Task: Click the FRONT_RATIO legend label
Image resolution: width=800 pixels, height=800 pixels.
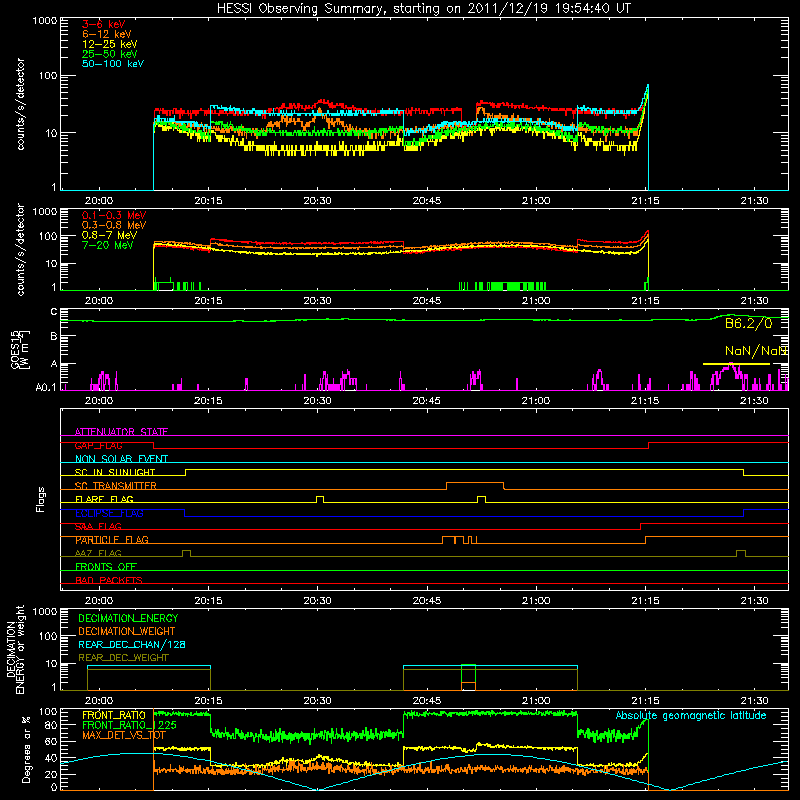Action: click(x=114, y=715)
